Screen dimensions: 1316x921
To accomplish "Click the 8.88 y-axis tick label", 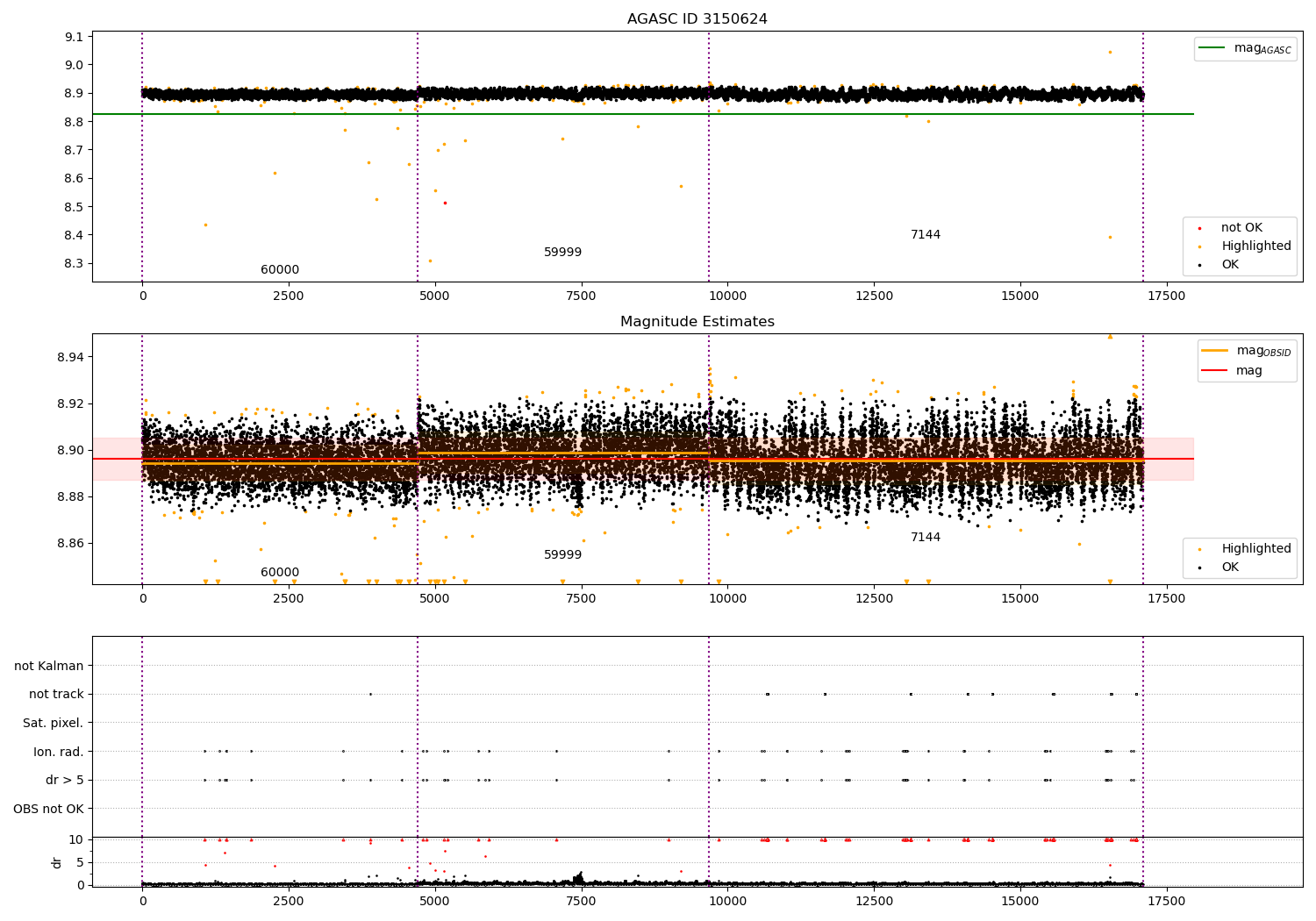I will coord(70,497).
